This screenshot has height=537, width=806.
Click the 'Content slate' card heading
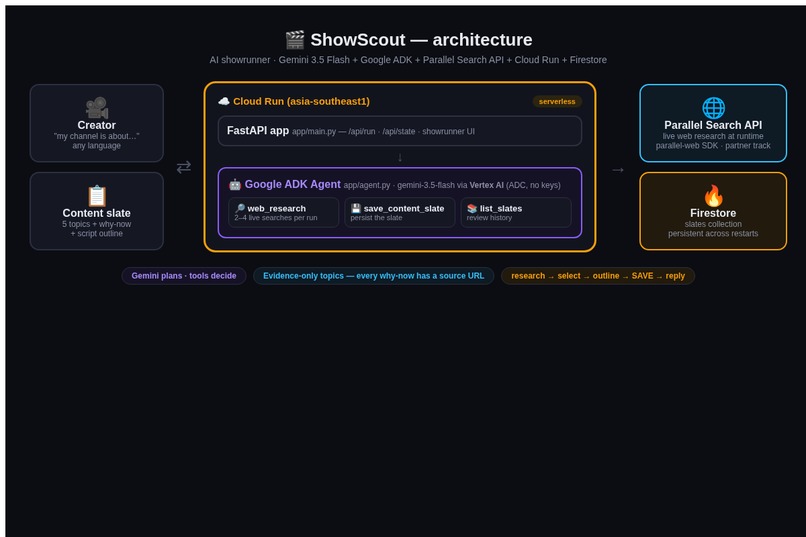[x=97, y=213]
